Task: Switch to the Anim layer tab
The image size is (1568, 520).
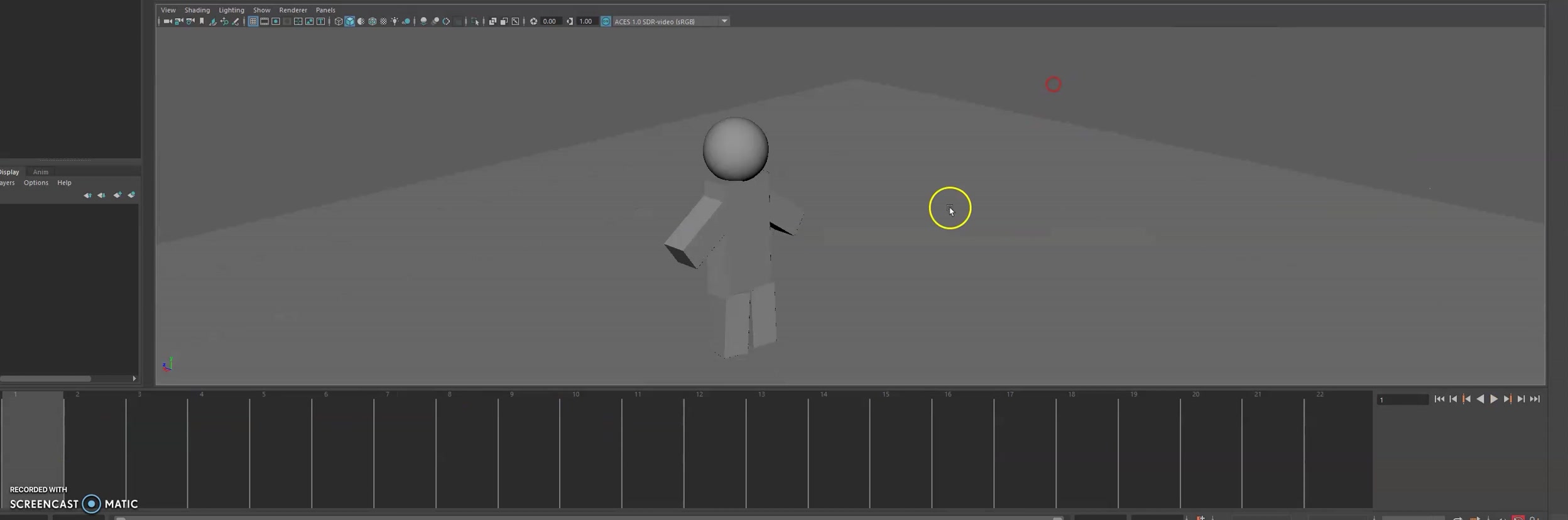Action: pos(41,172)
